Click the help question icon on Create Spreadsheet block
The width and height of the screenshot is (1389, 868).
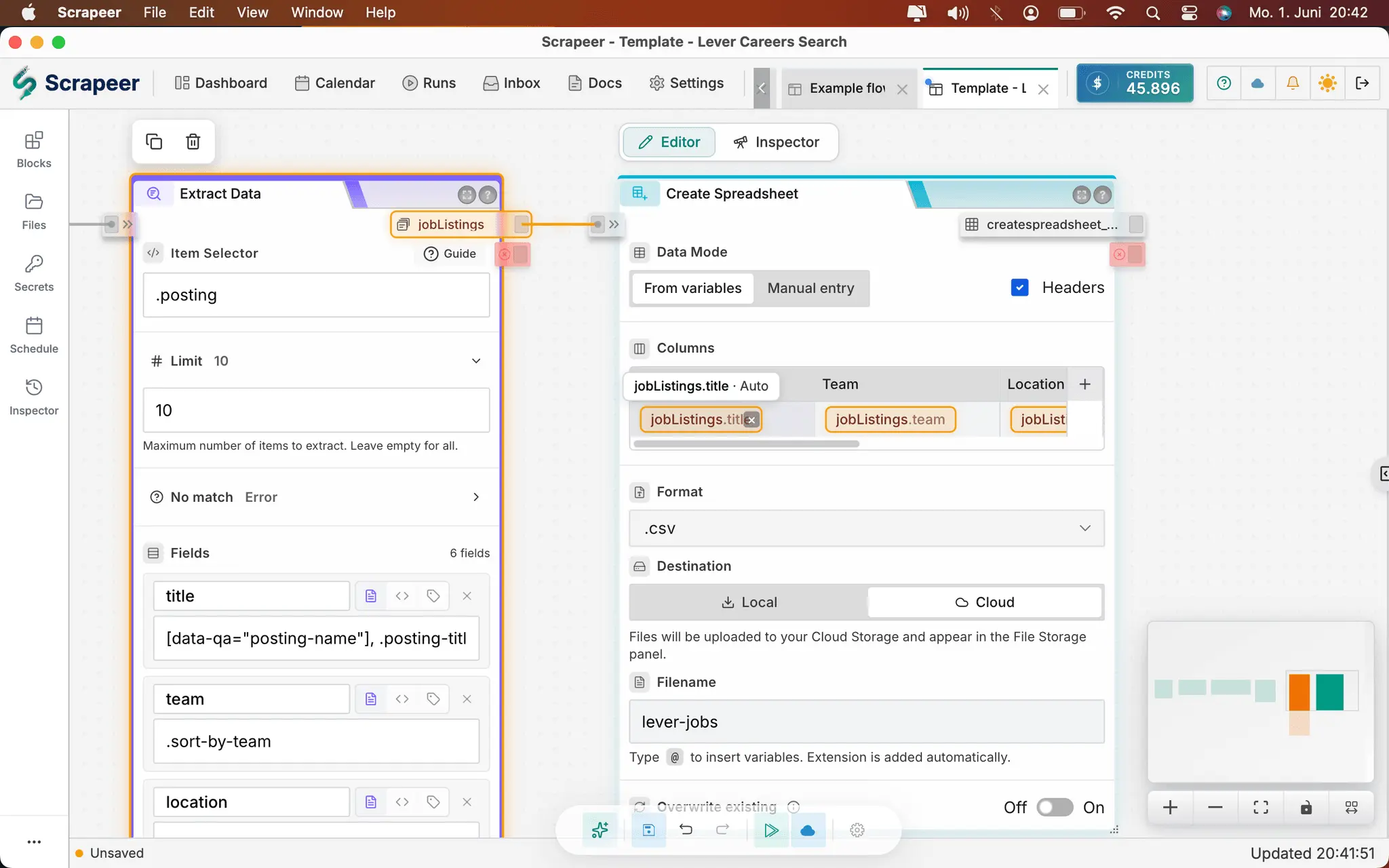(1103, 195)
